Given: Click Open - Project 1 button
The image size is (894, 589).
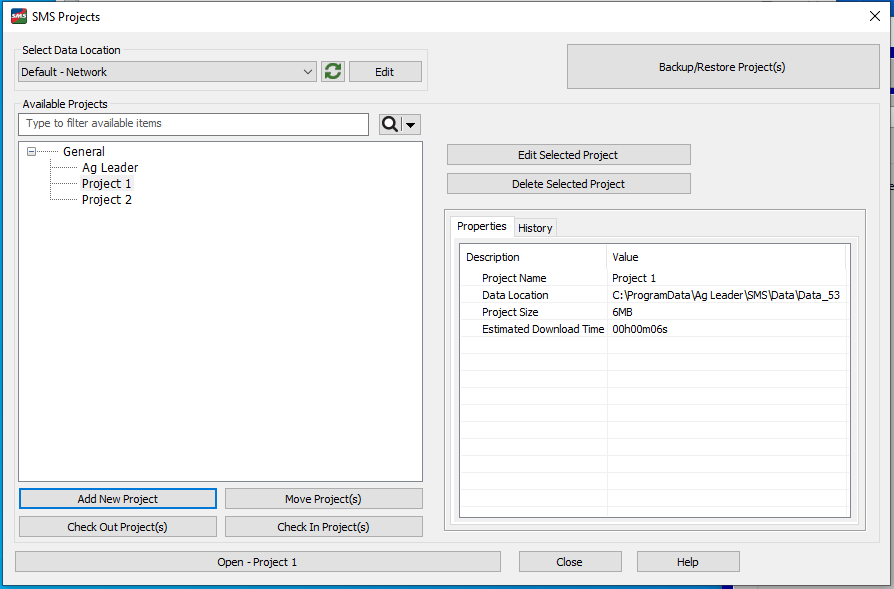Looking at the screenshot, I should [x=258, y=562].
